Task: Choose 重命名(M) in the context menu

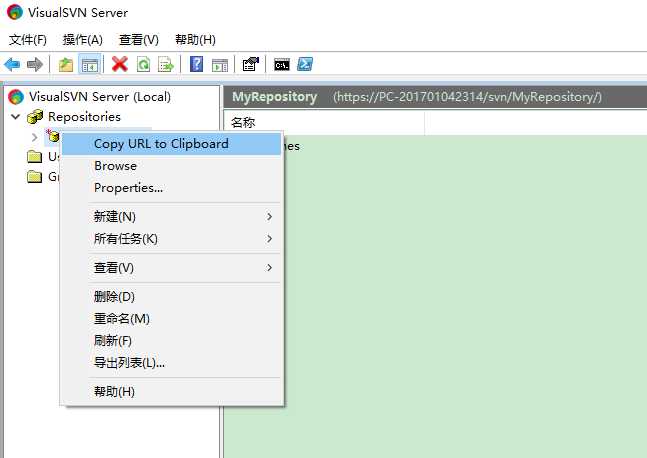Action: (x=172, y=319)
